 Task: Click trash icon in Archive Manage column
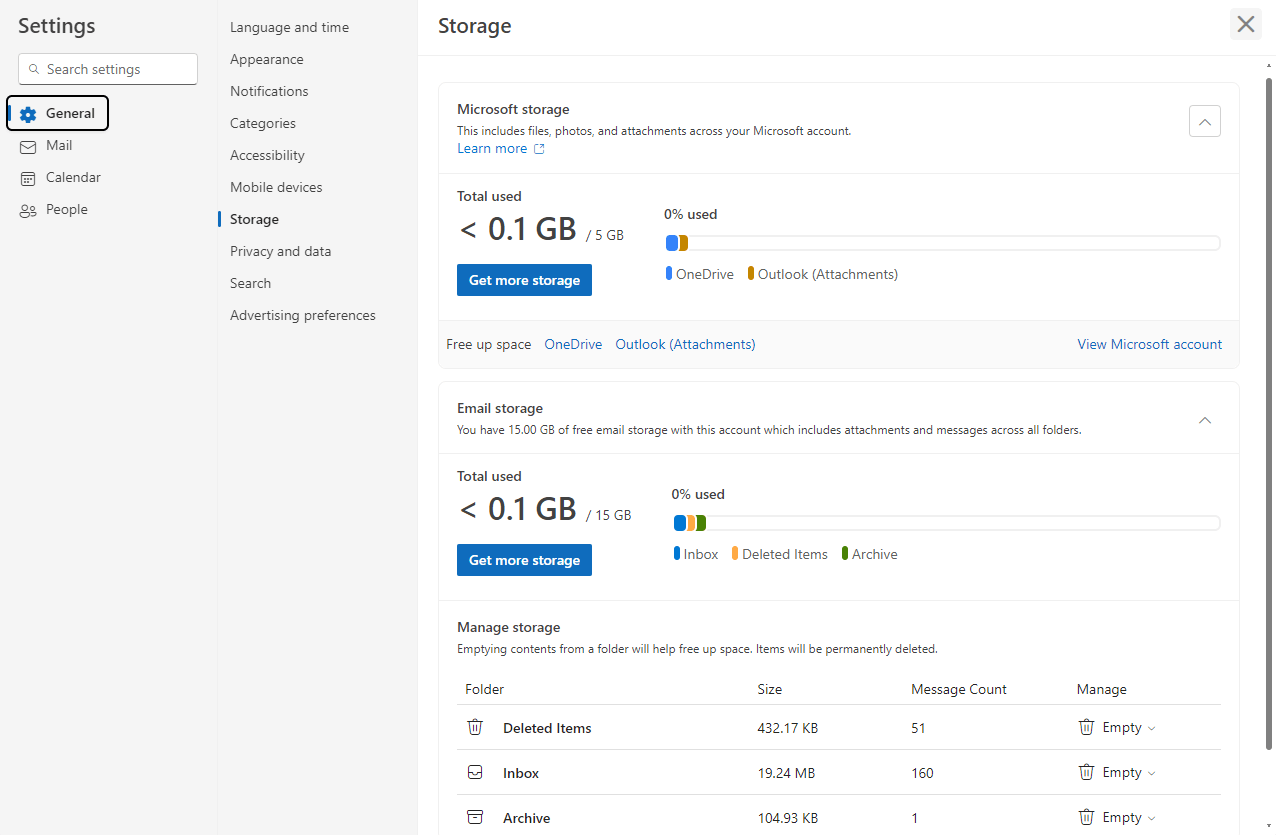pos(1086,817)
